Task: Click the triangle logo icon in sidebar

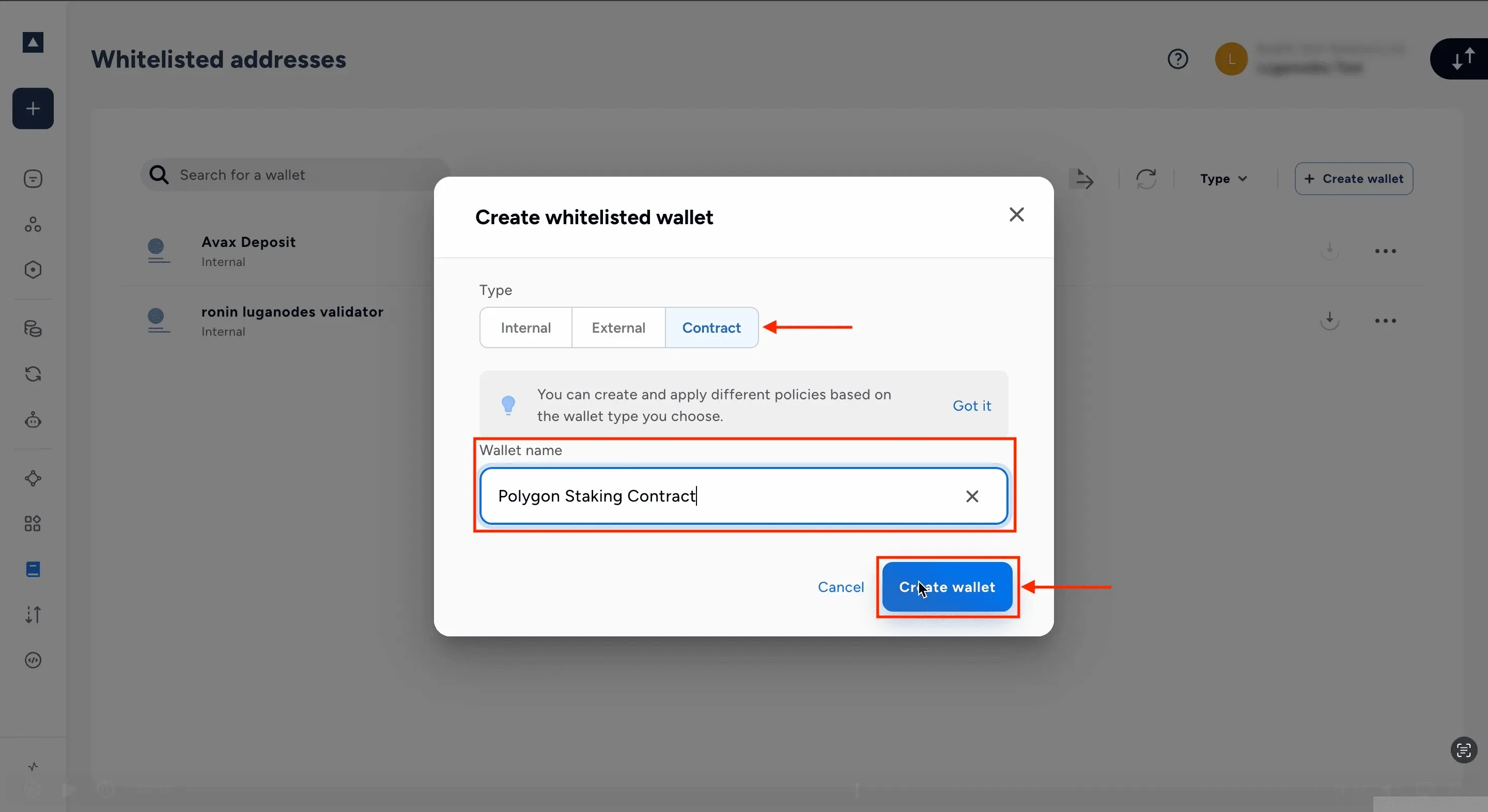Action: tap(33, 42)
